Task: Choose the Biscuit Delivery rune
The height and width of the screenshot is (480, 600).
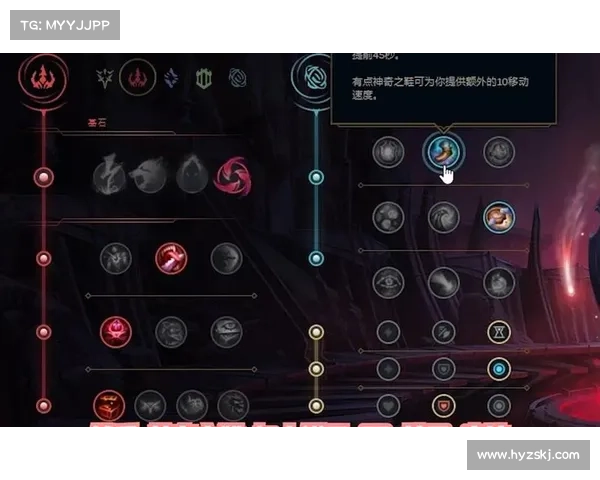Action: pyautogui.click(x=499, y=217)
